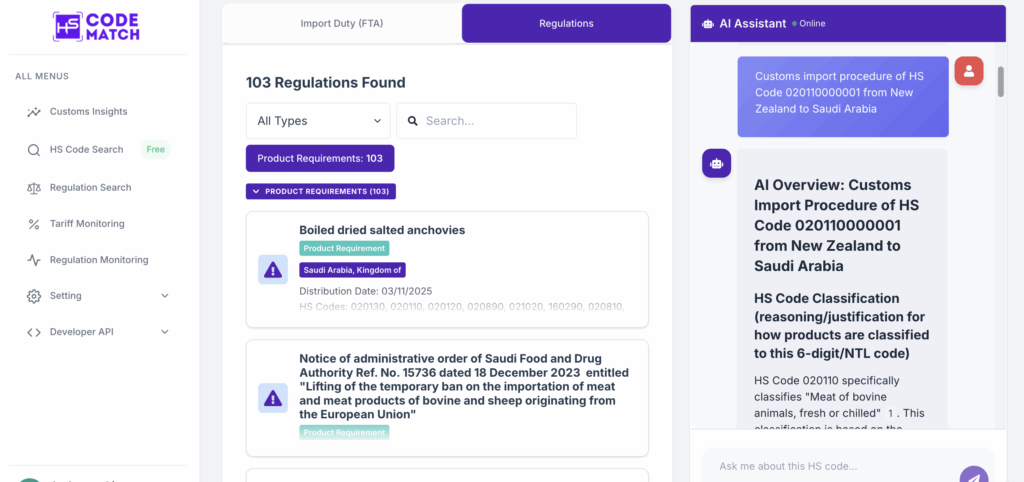
Task: Click the Setting gear icon
Action: tap(33, 296)
